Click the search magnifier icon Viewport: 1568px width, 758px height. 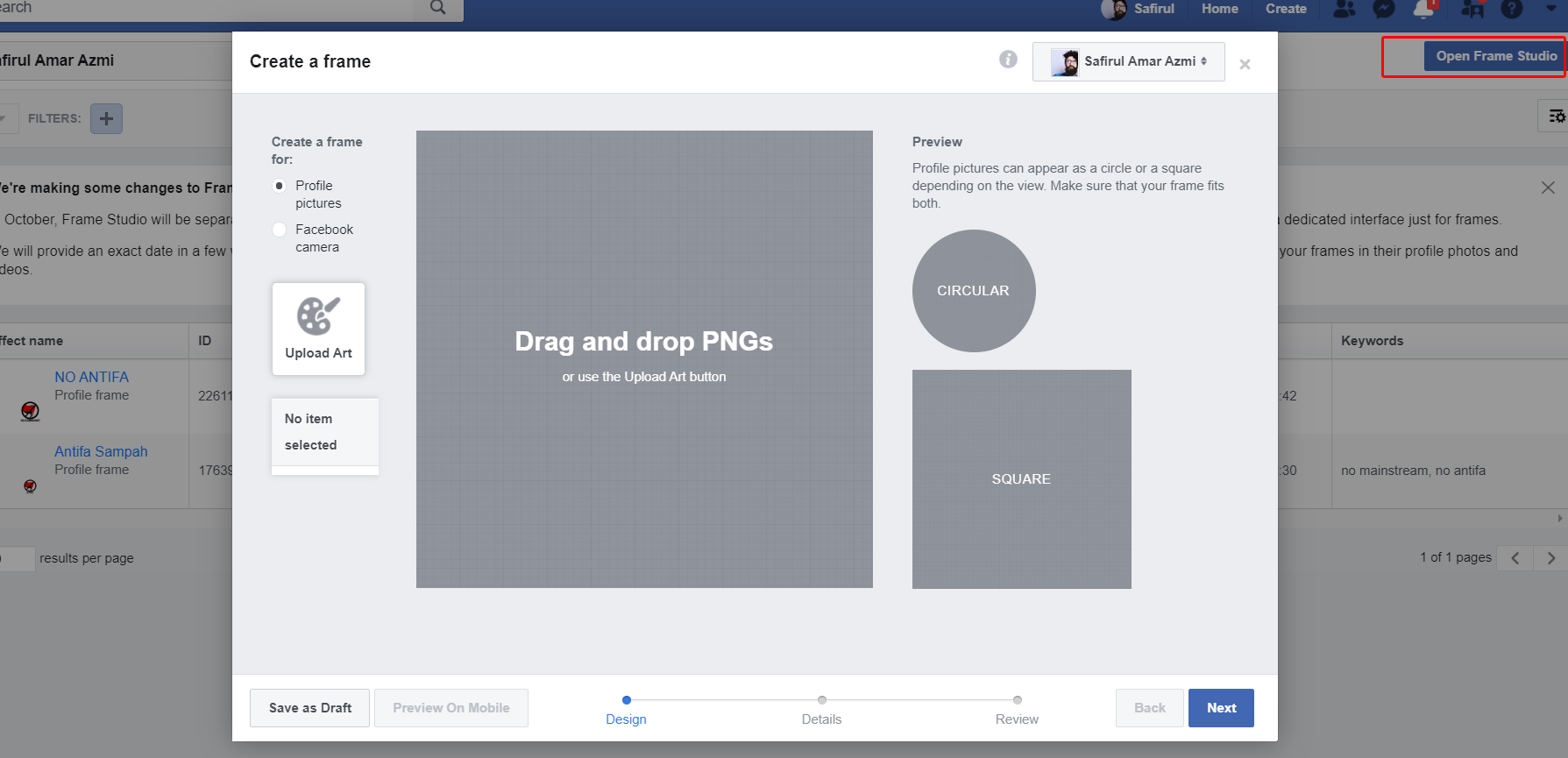pyautogui.click(x=438, y=8)
